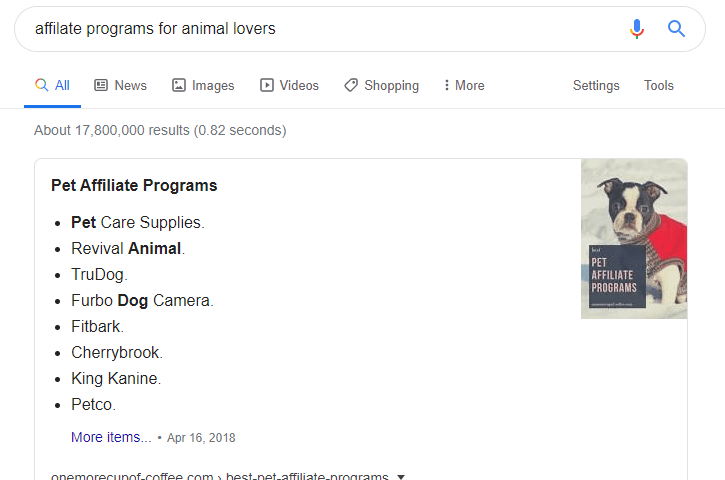This screenshot has height=480, width=725.
Task: Click the microphone voice search icon
Action: point(637,29)
